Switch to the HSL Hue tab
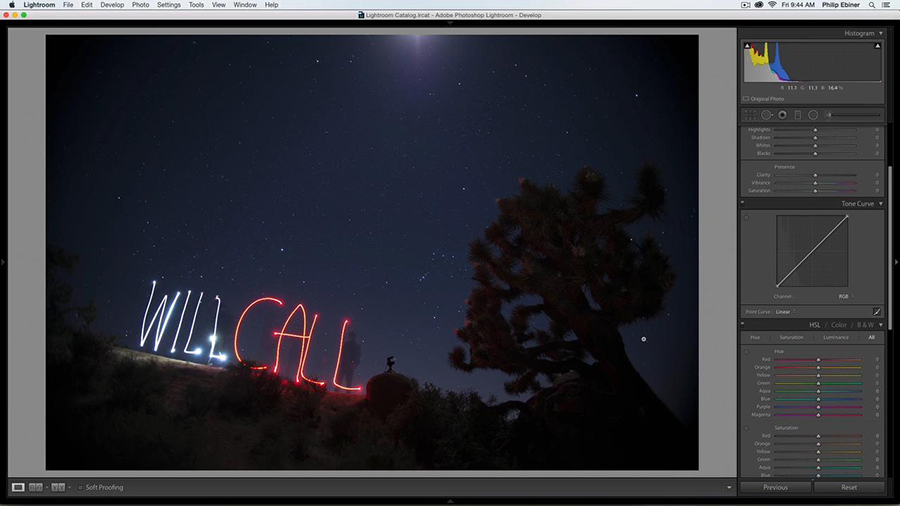Viewport: 900px width, 506px height. (x=755, y=337)
